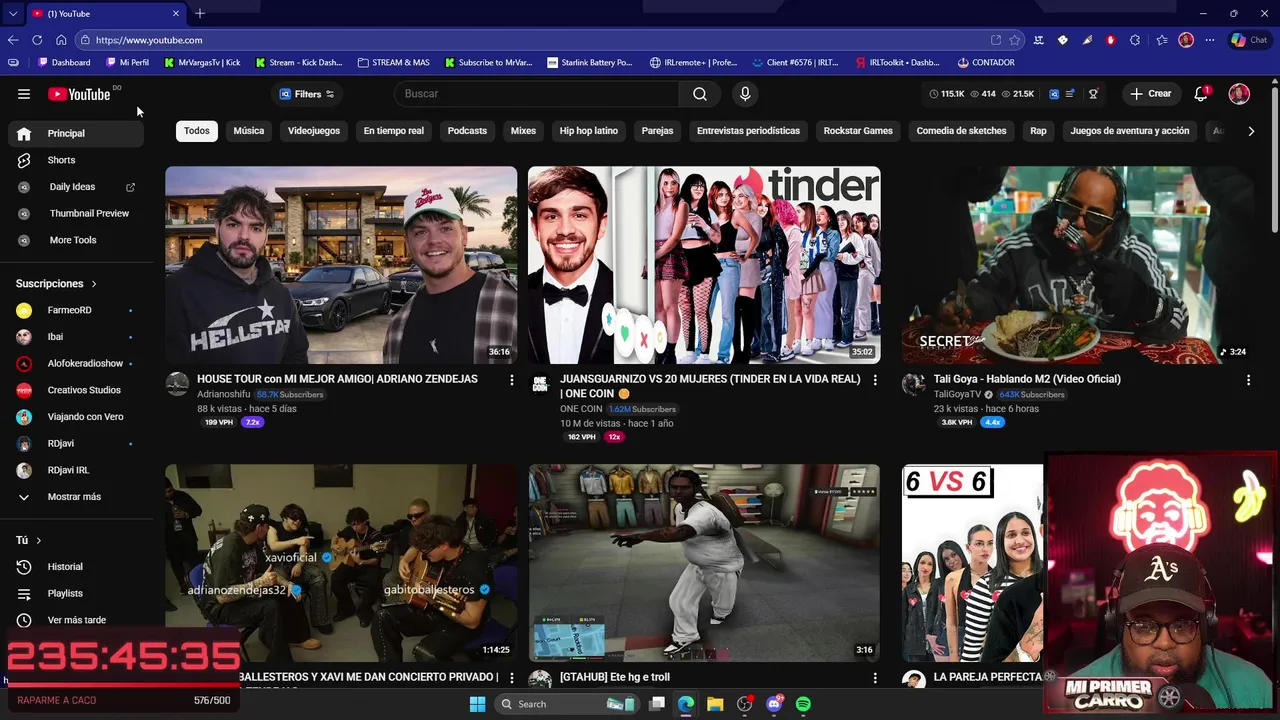This screenshot has width=1280, height=720.
Task: Expand the Tú section chevron
Action: point(39,540)
